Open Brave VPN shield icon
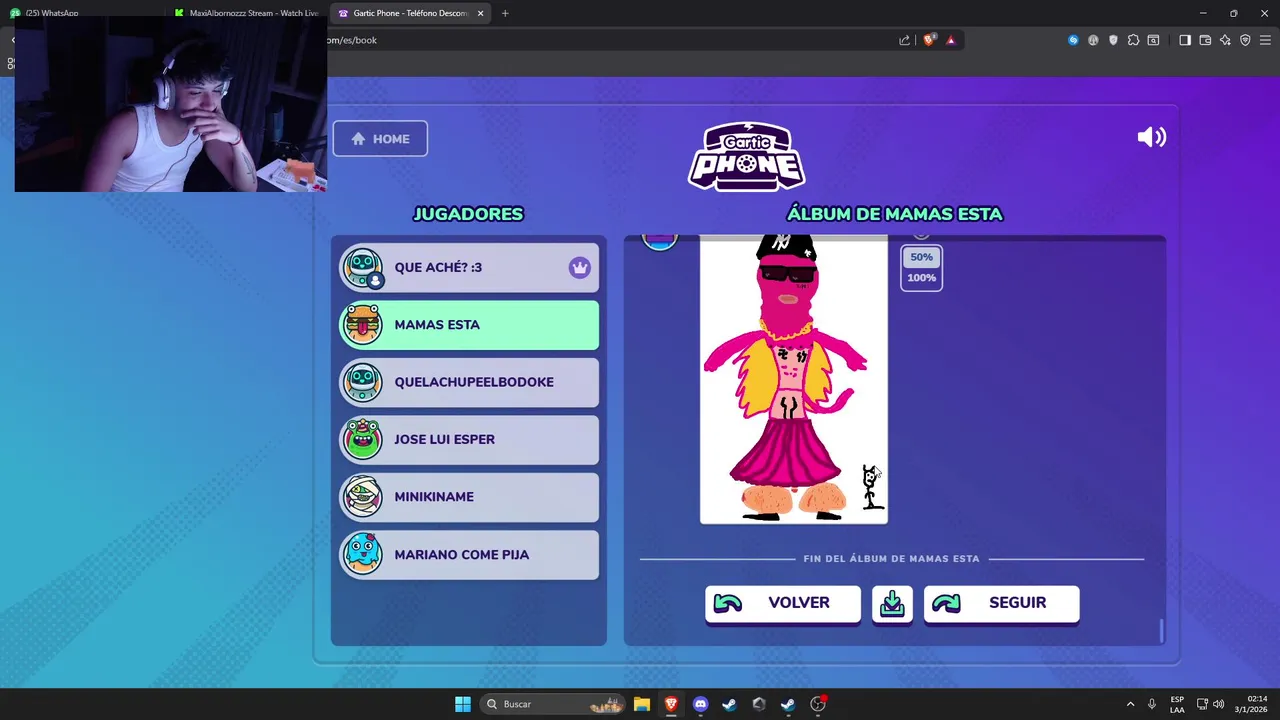The image size is (1280, 720). (1245, 40)
